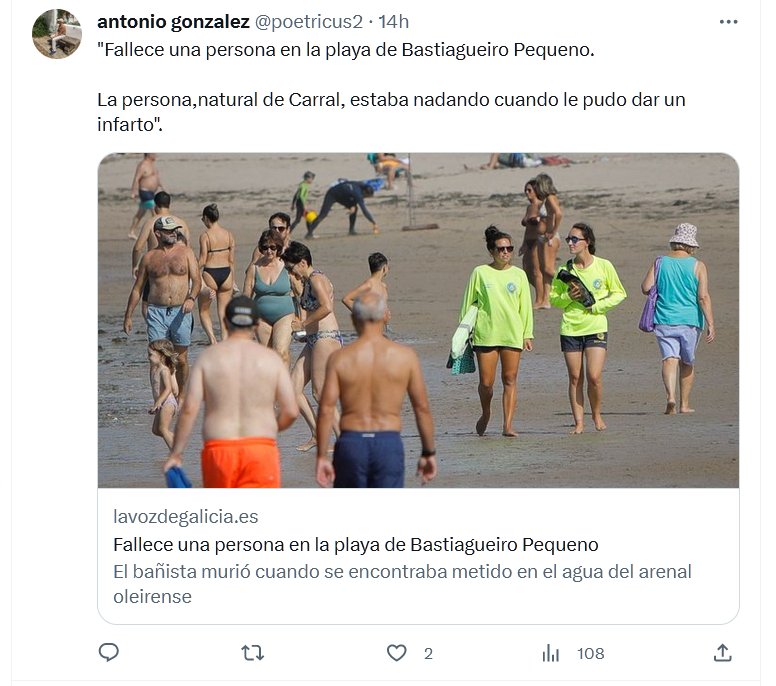
Task: Click the man in orange shorts in photo
Action: click(233, 393)
